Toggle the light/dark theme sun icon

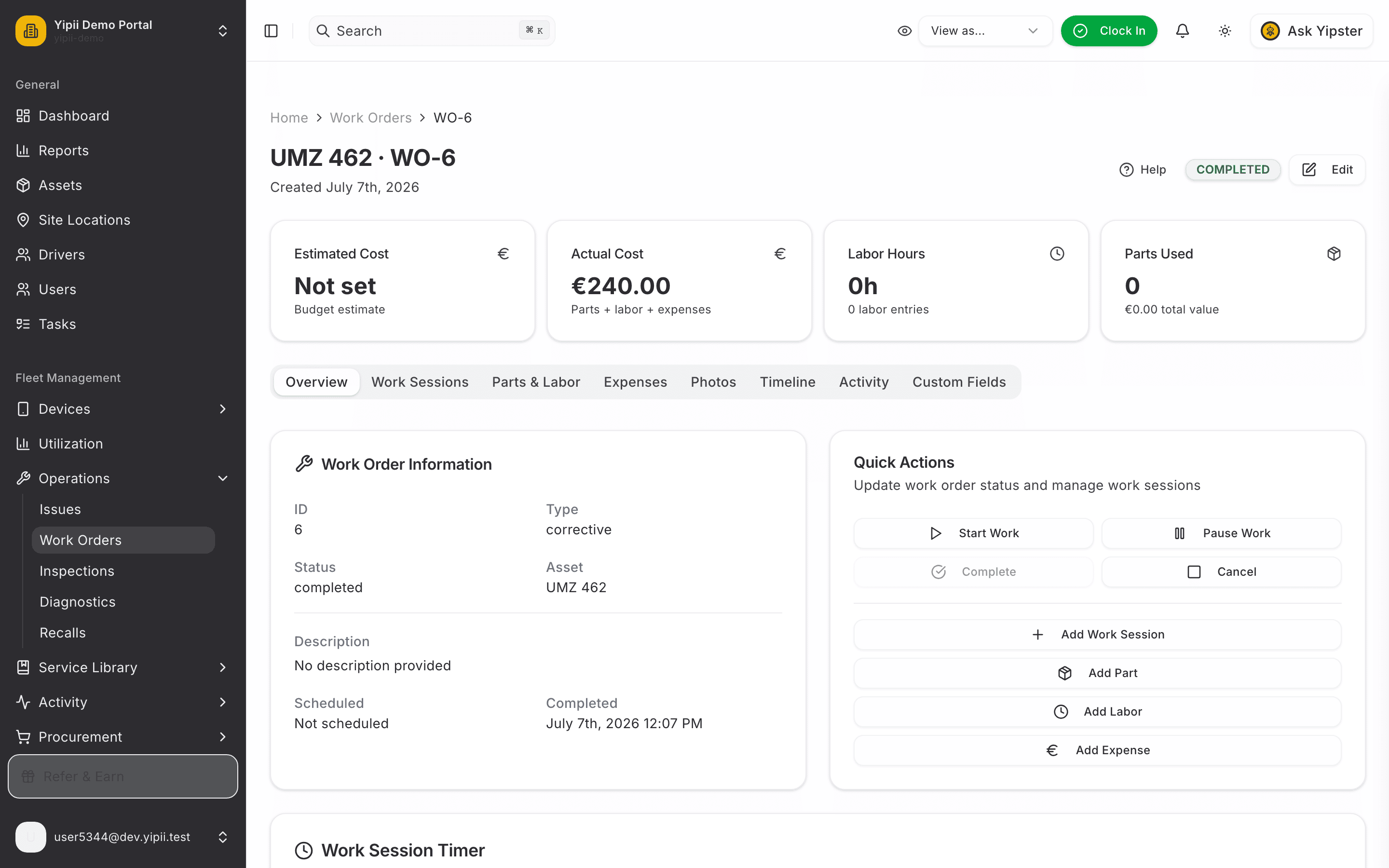point(1225,31)
